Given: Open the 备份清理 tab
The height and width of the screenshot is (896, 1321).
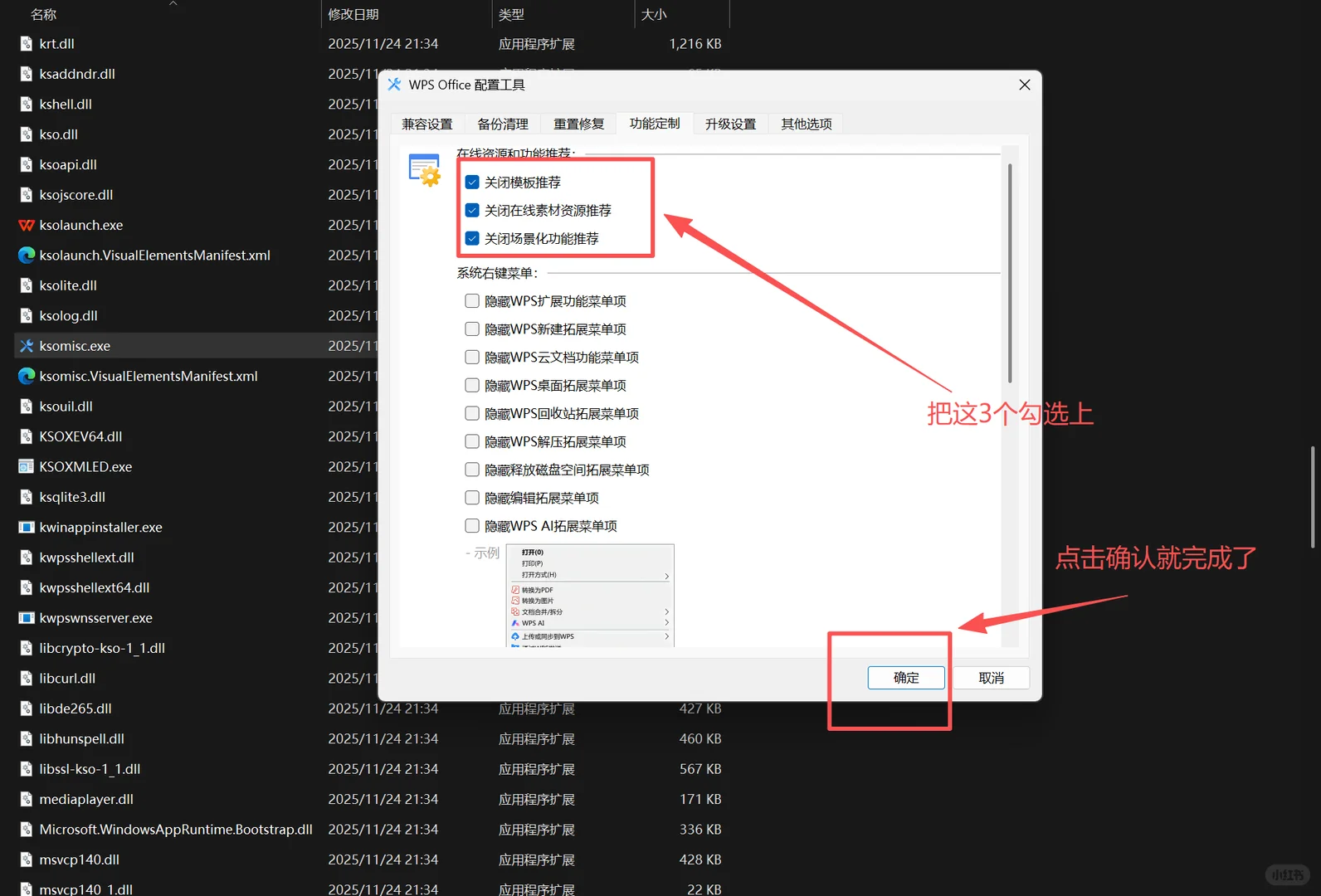Looking at the screenshot, I should (x=503, y=124).
